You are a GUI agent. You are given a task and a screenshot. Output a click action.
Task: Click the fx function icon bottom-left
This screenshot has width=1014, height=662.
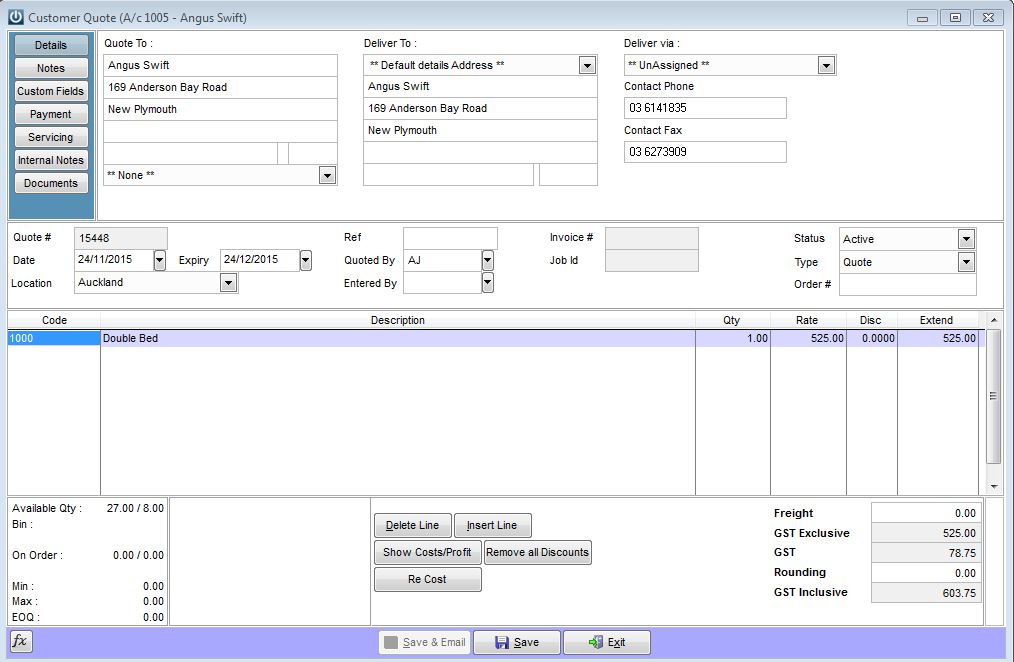[20, 641]
